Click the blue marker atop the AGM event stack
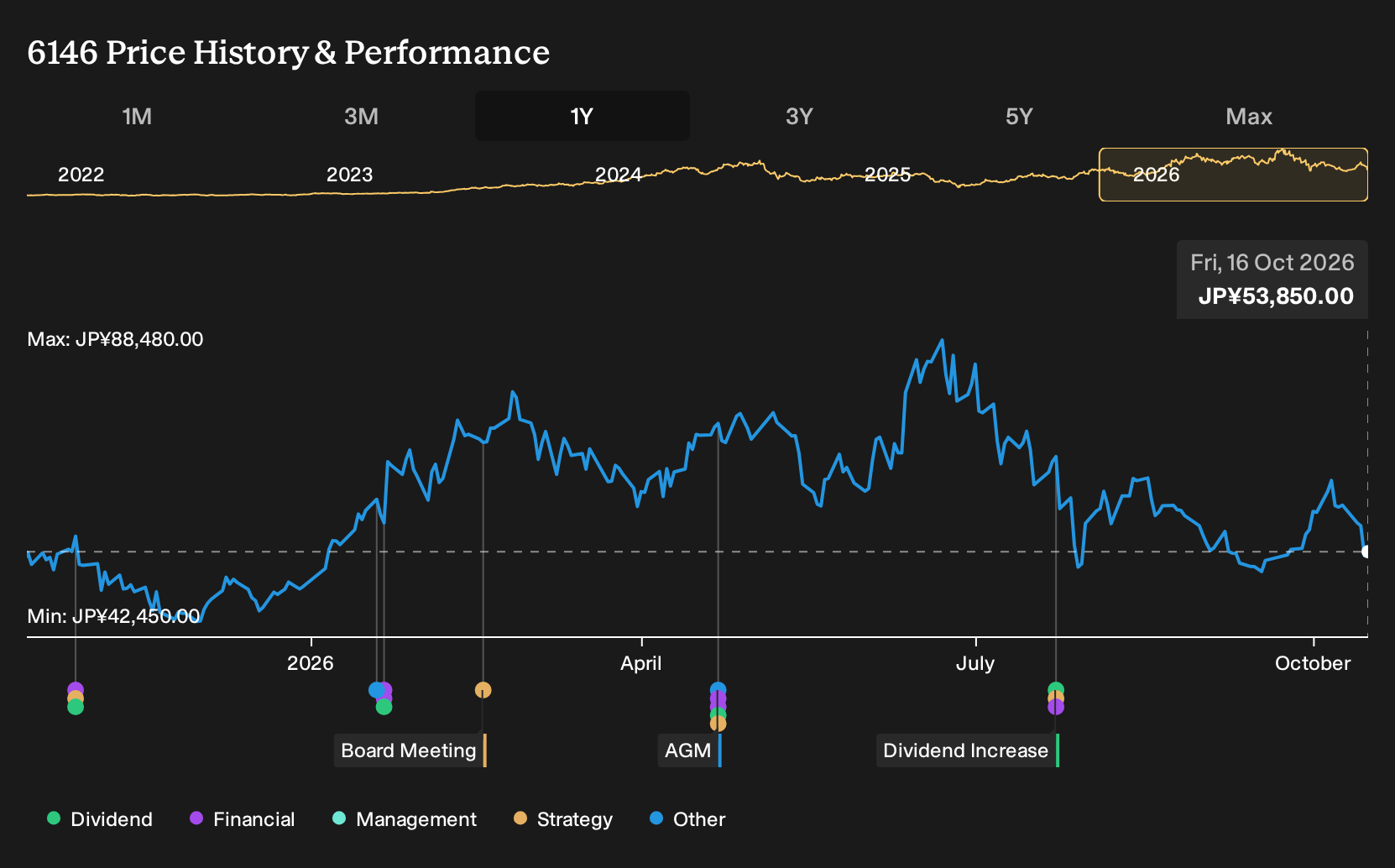This screenshot has width=1395, height=868. (718, 689)
